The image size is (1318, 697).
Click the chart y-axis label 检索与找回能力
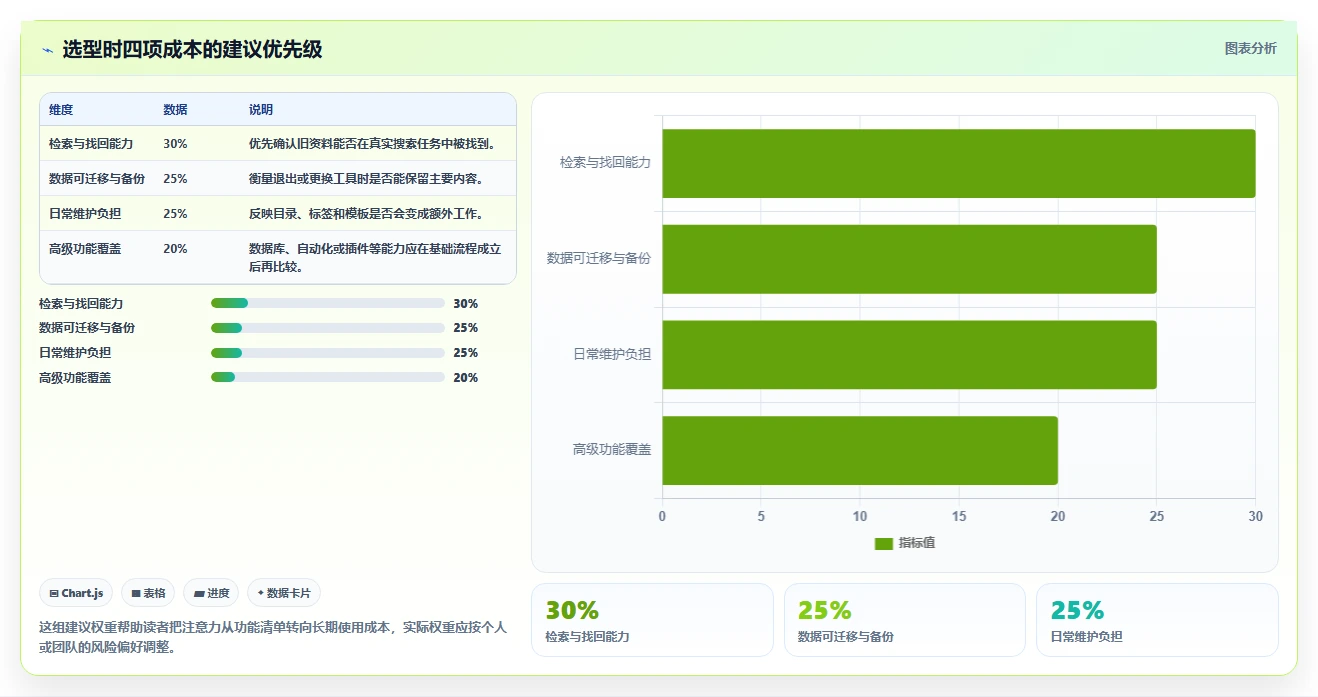[605, 163]
